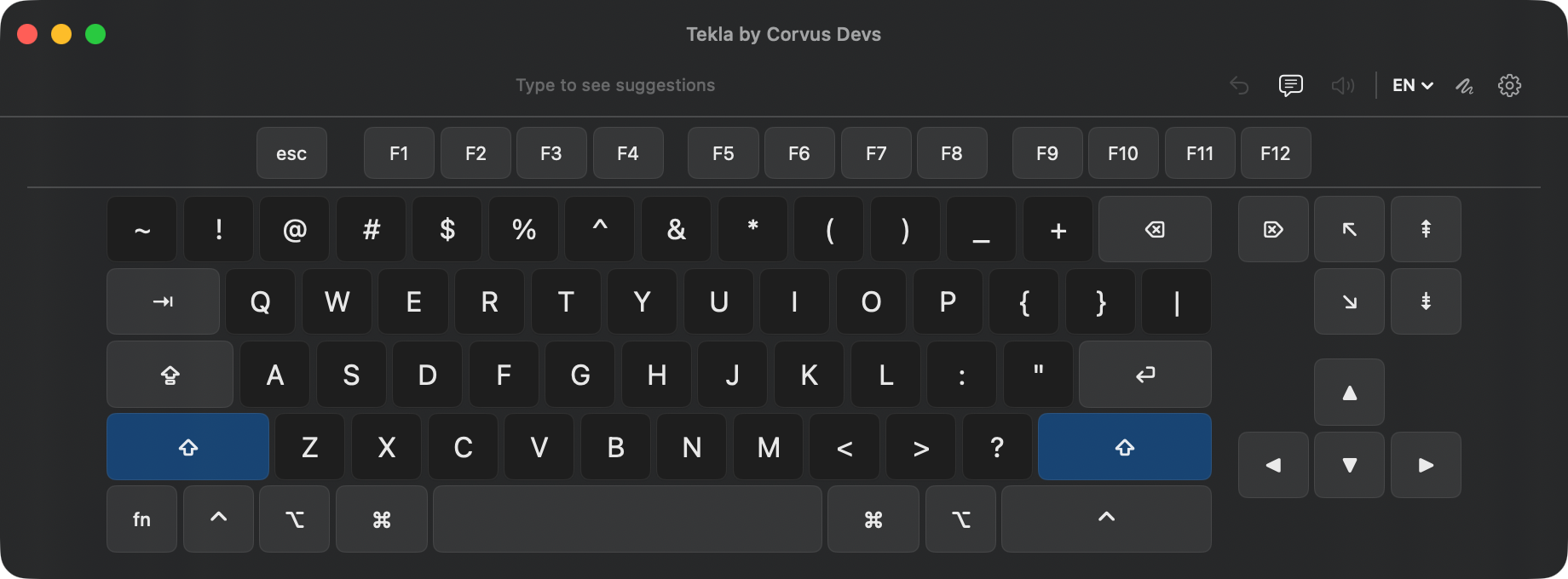Toggle the left Shift key

187,447
